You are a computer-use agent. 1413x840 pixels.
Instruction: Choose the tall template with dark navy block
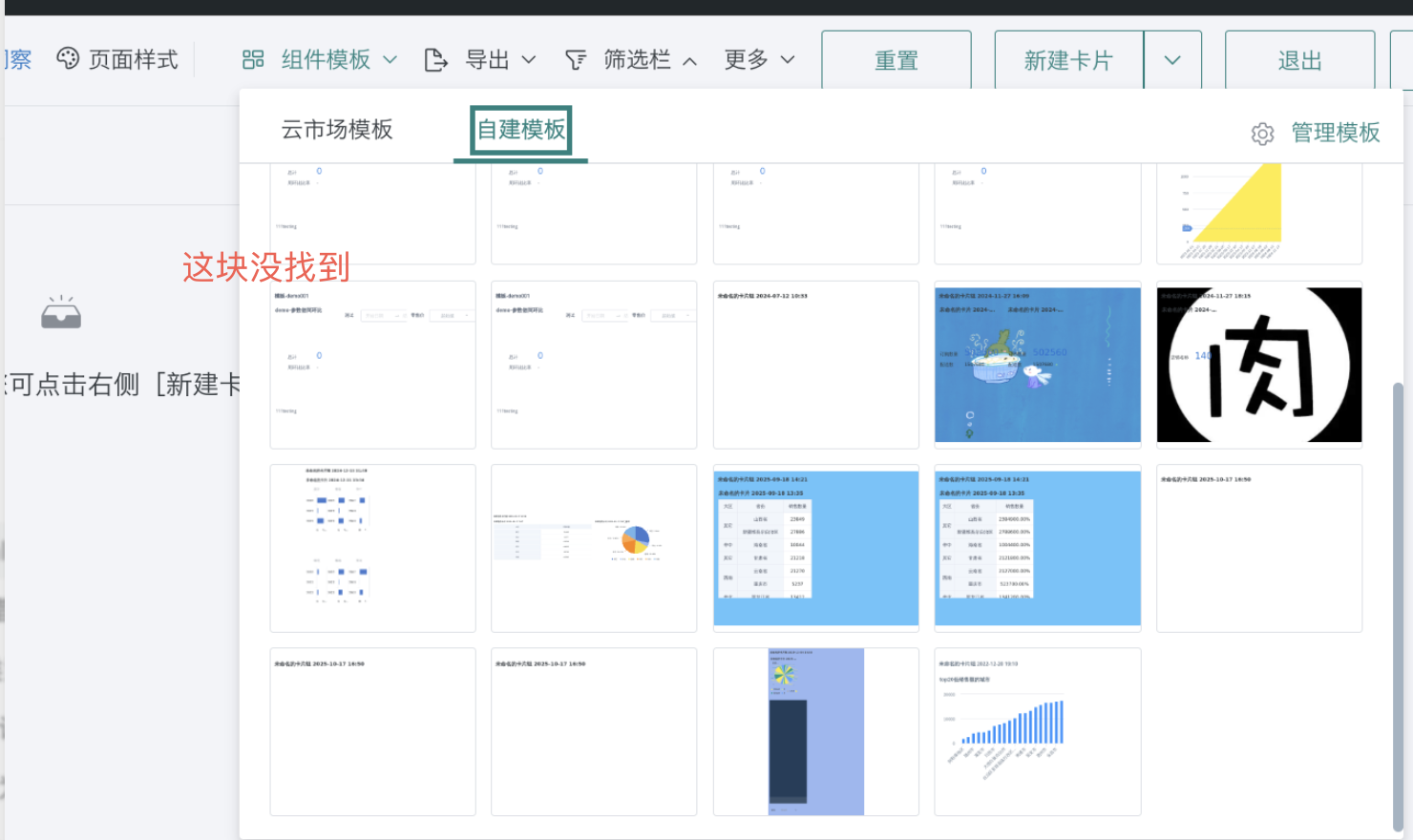click(x=816, y=732)
